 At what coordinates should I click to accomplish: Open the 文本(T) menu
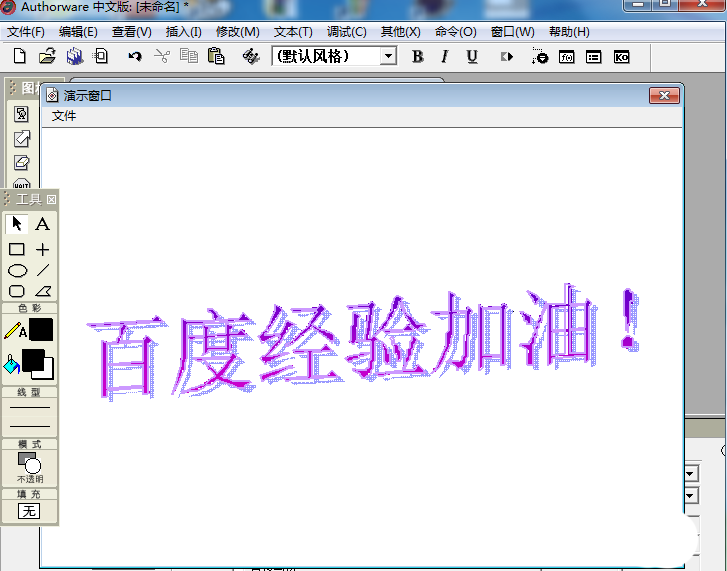point(293,32)
